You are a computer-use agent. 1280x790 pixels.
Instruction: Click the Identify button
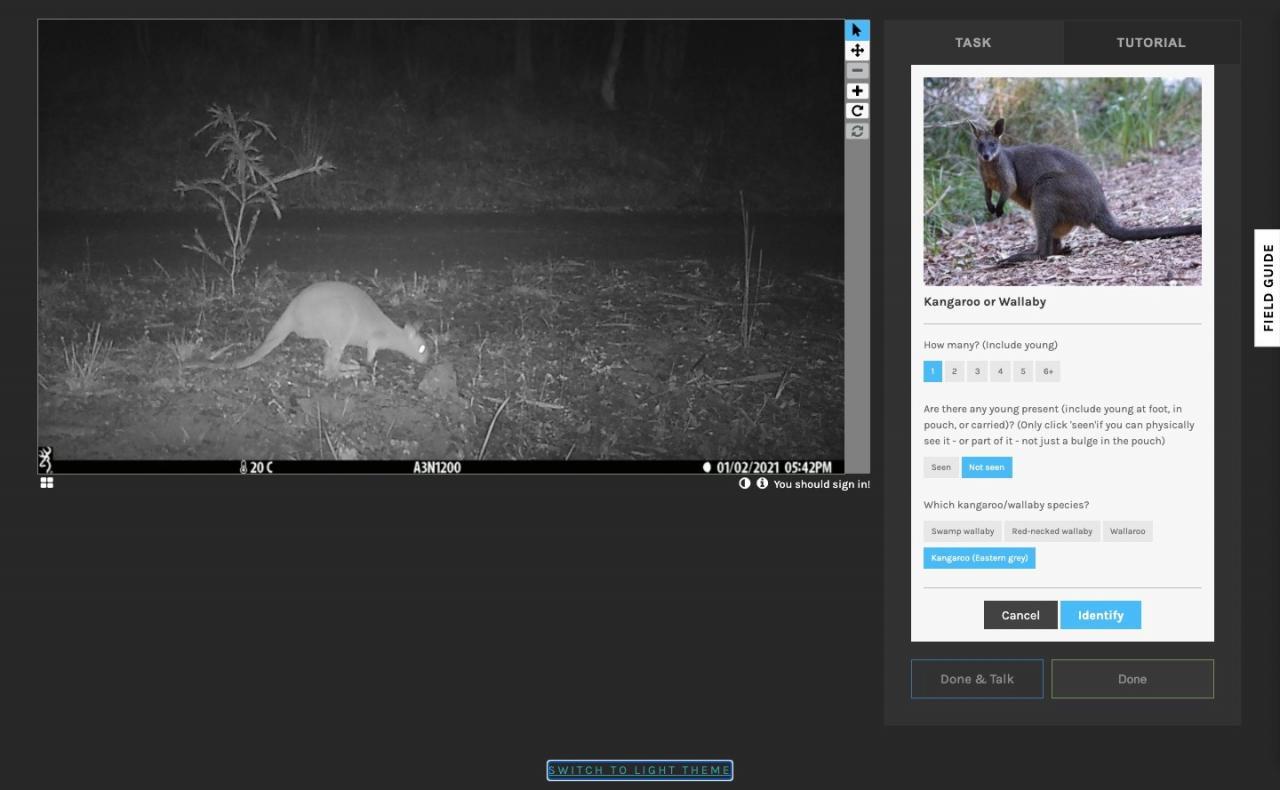pos(1100,615)
